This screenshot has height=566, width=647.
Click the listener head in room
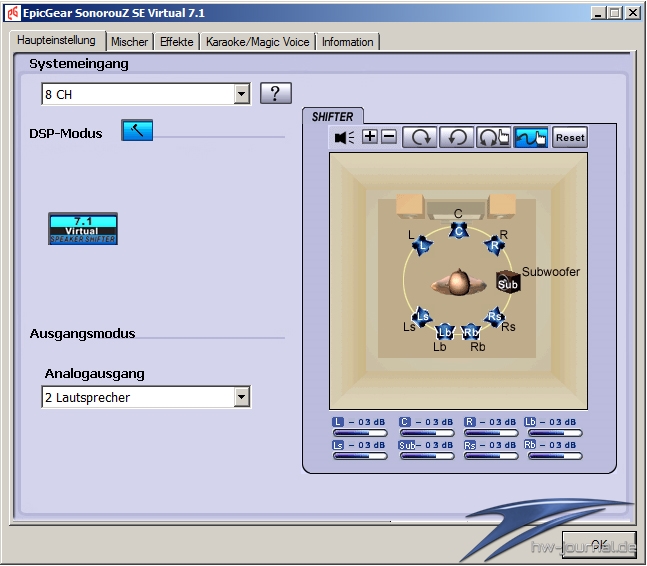[458, 283]
